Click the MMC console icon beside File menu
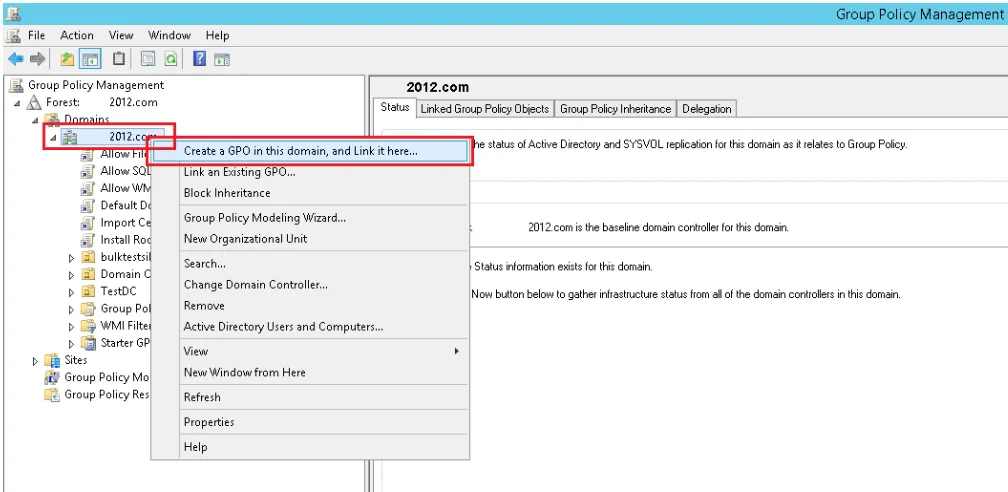The height and width of the screenshot is (492, 1008). 13,35
